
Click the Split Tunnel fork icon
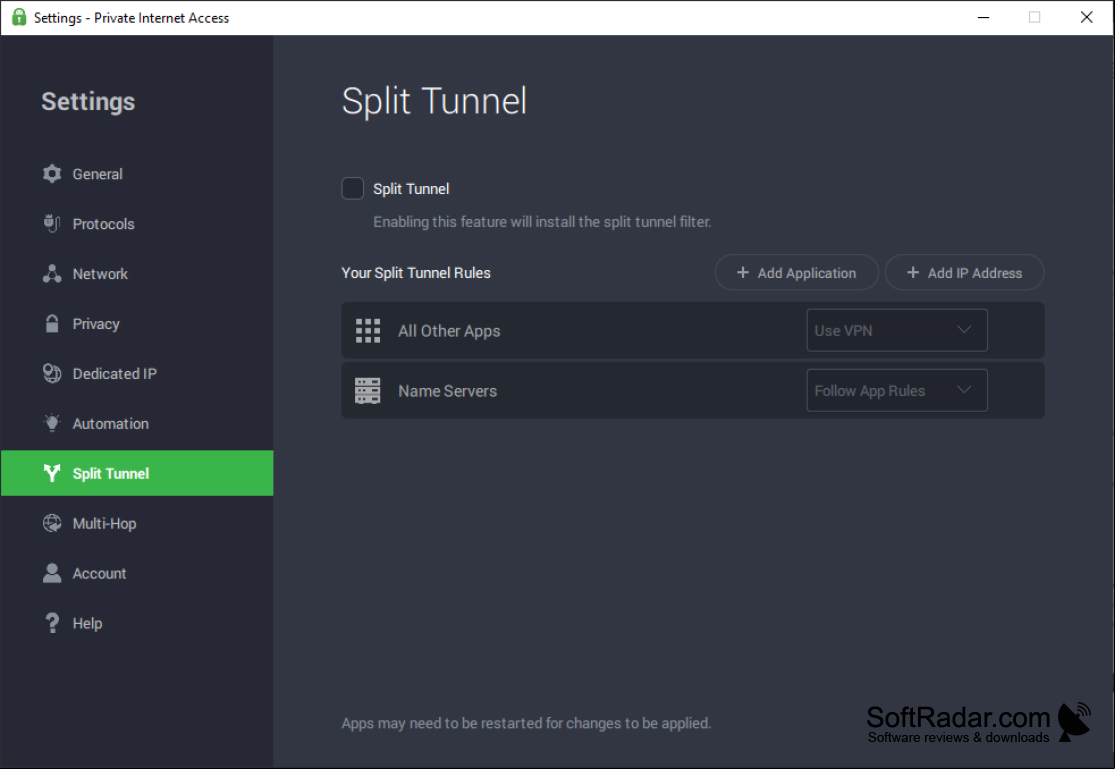52,473
